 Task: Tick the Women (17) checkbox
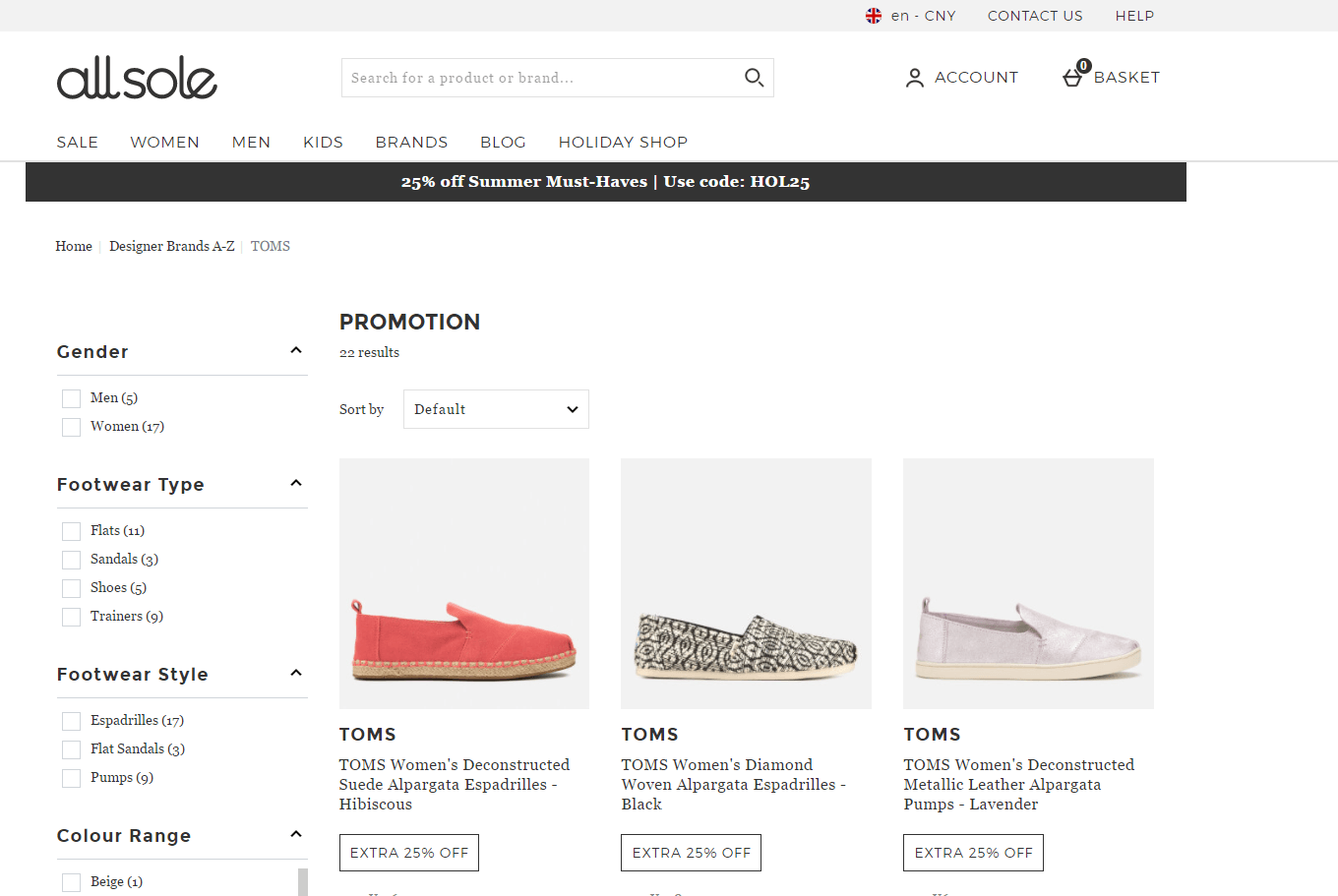[x=71, y=427]
